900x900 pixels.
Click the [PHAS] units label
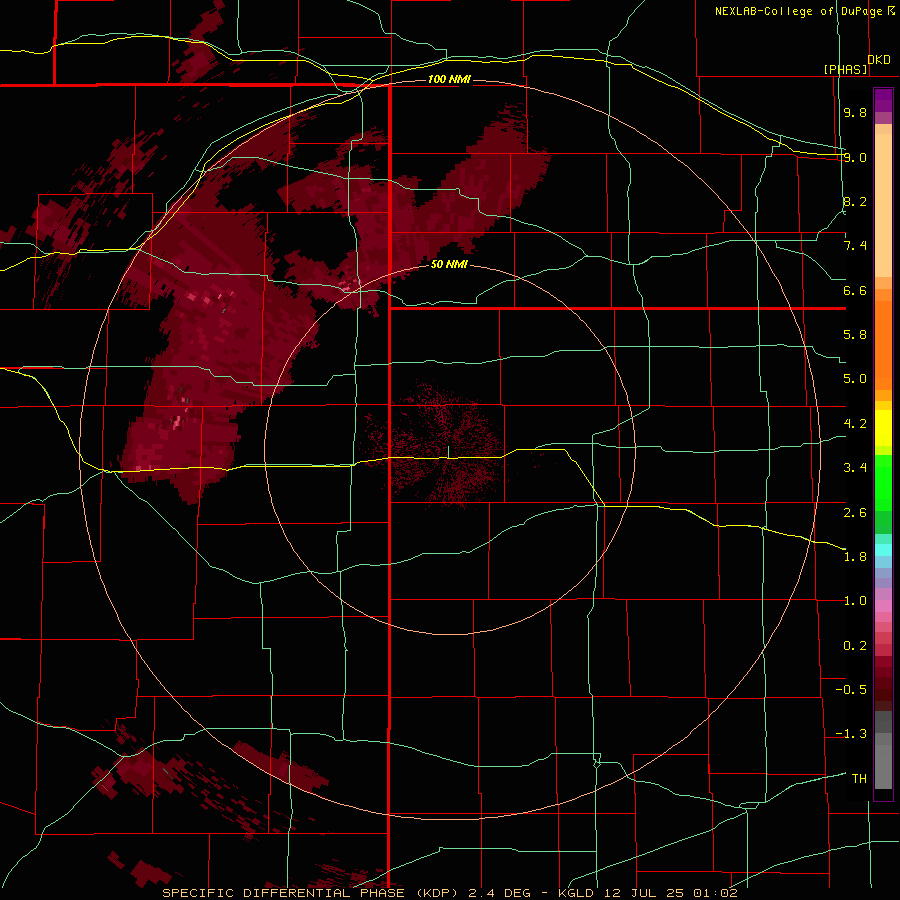(845, 69)
